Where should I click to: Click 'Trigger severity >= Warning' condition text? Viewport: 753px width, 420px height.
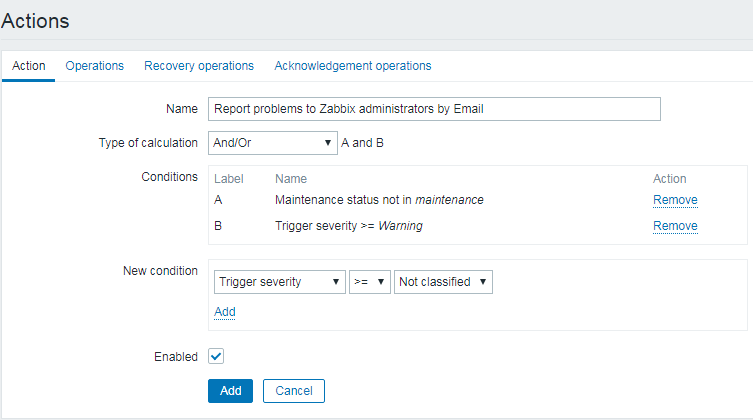pos(349,226)
